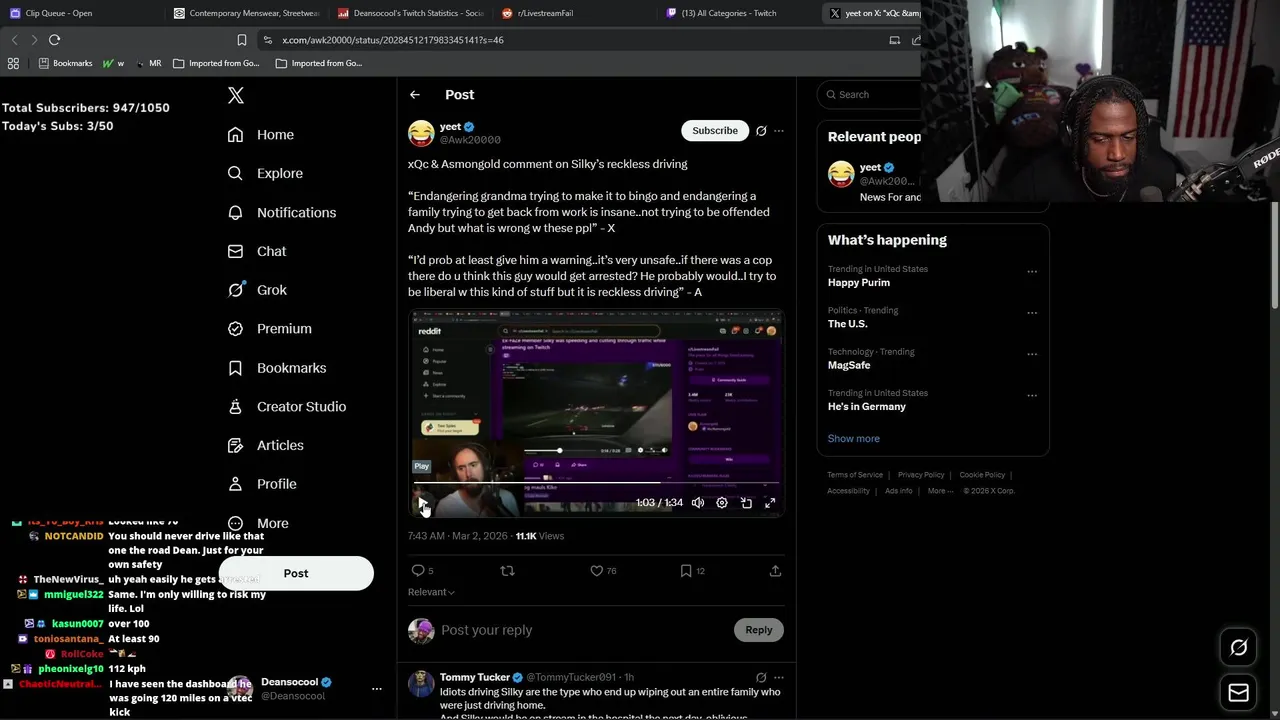1280x720 pixels.
Task: Click the X logo icon
Action: tap(236, 95)
